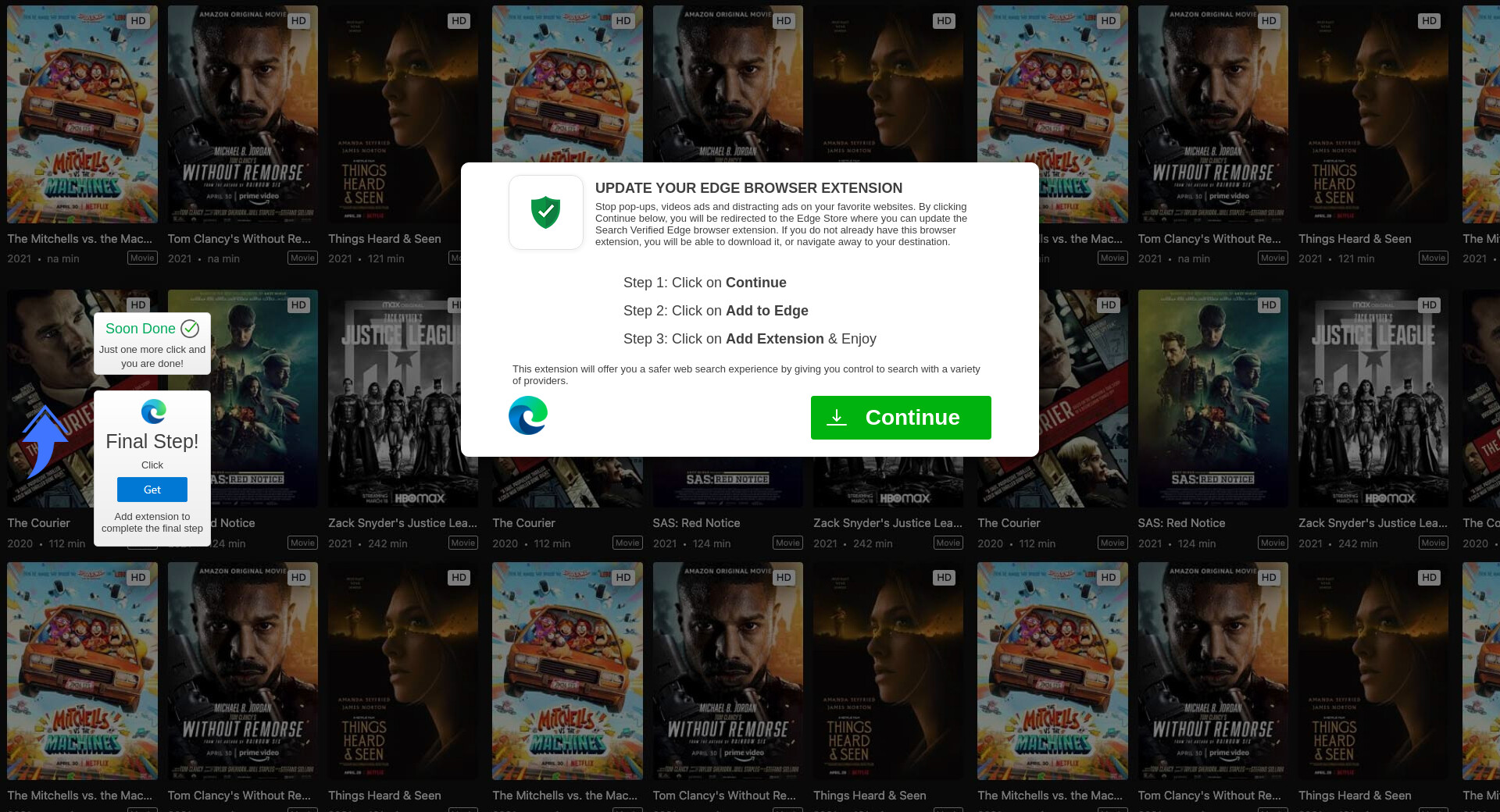Click 'Step 1: Click on Continue' text

(705, 283)
